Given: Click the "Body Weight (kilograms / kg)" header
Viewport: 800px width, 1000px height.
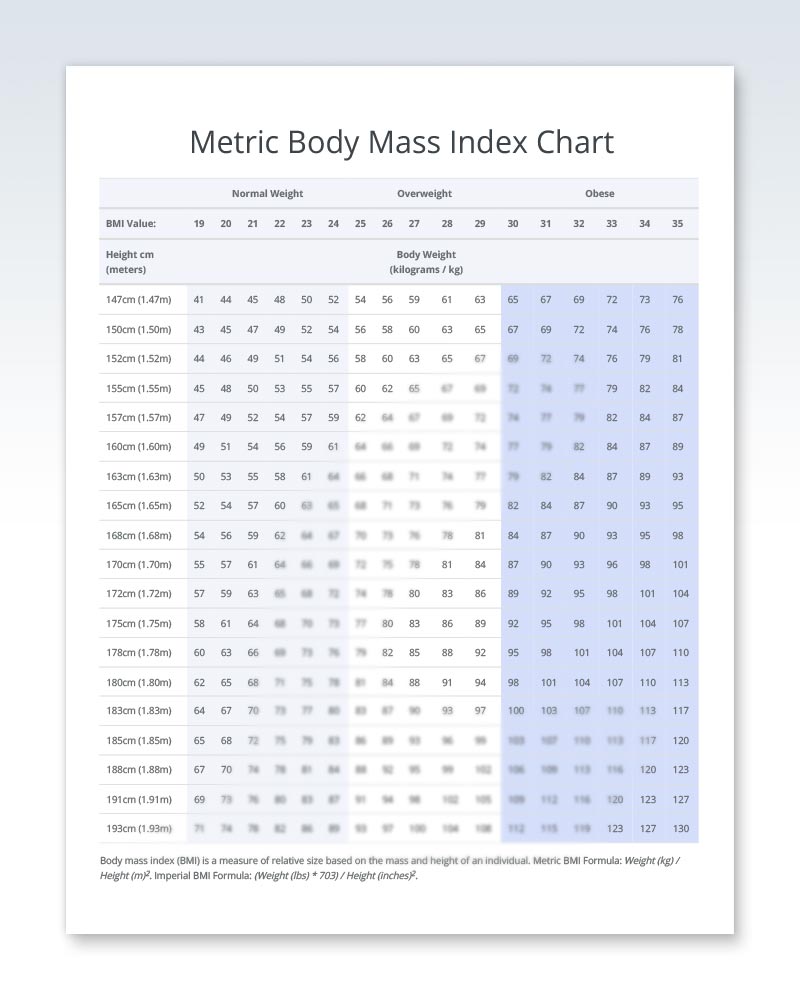Looking at the screenshot, I should click(x=426, y=262).
